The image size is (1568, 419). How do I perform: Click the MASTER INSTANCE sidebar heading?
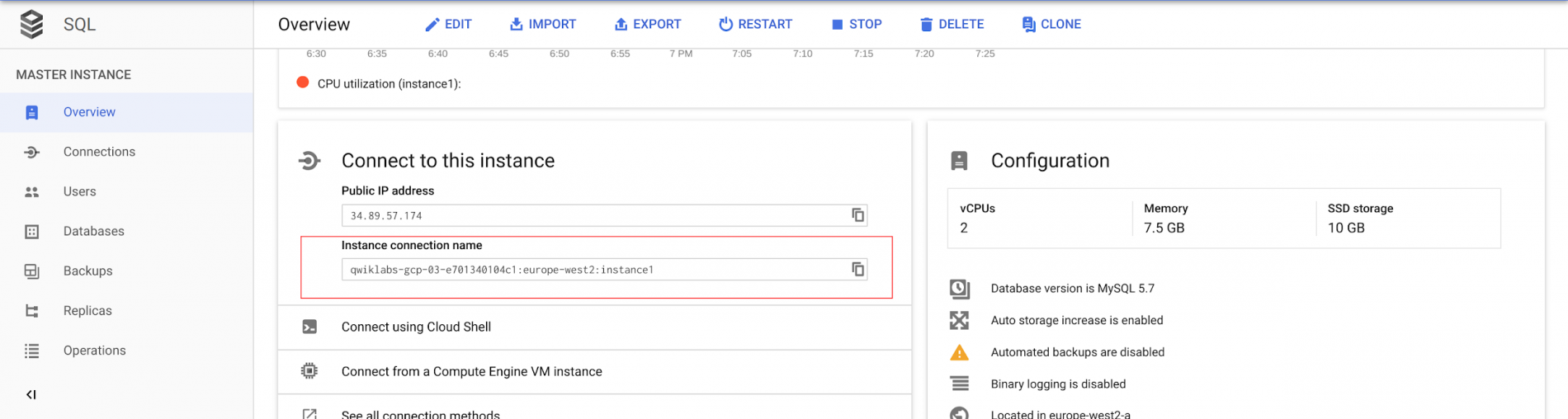point(73,74)
